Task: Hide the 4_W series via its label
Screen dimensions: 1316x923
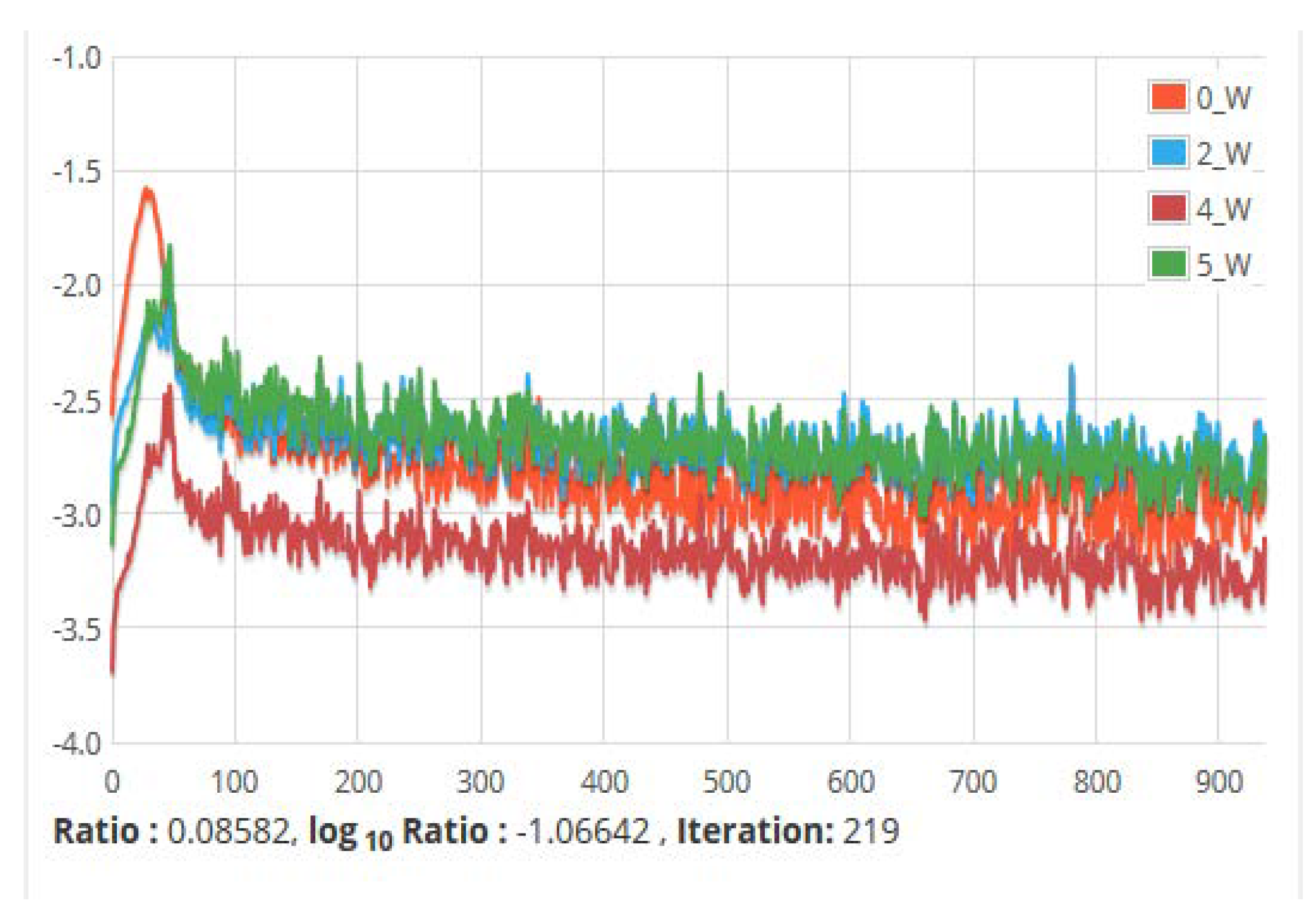Action: (1223, 209)
